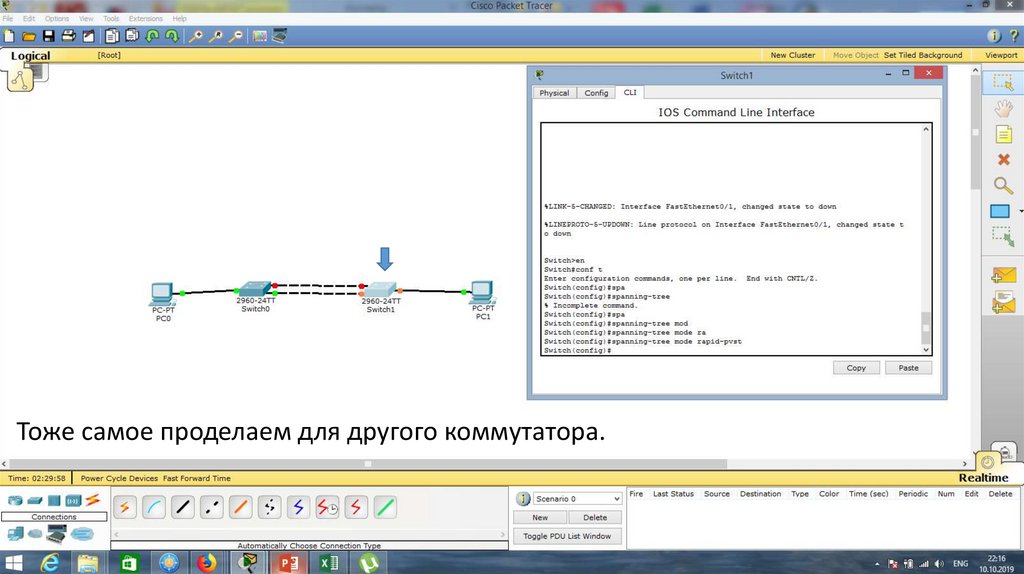
Task: Click the Print icon in toolbar
Action: pyautogui.click(x=68, y=37)
